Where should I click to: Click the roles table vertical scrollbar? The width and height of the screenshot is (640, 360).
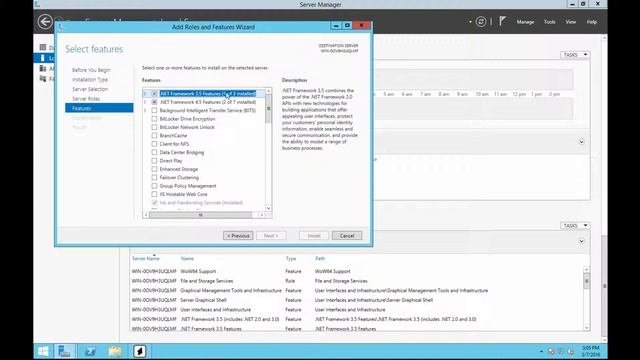pyautogui.click(x=587, y=281)
